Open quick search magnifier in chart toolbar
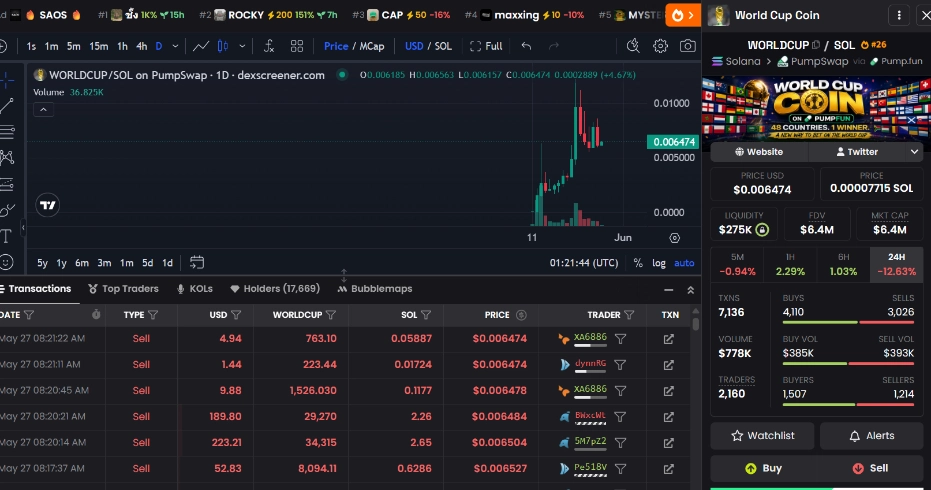 pos(633,46)
